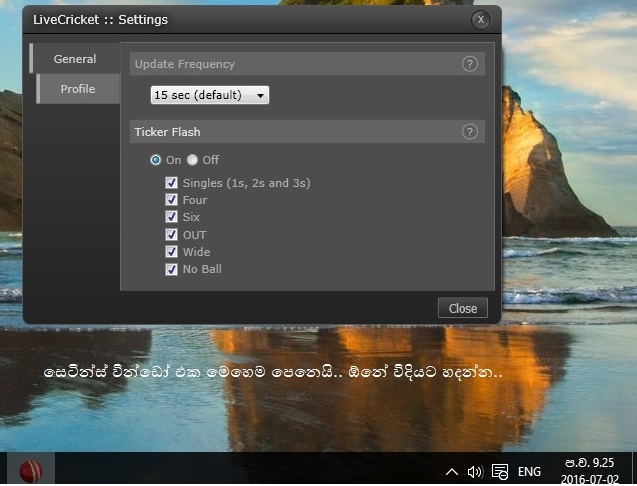Select Ticker Flash Off radio button

pyautogui.click(x=192, y=160)
